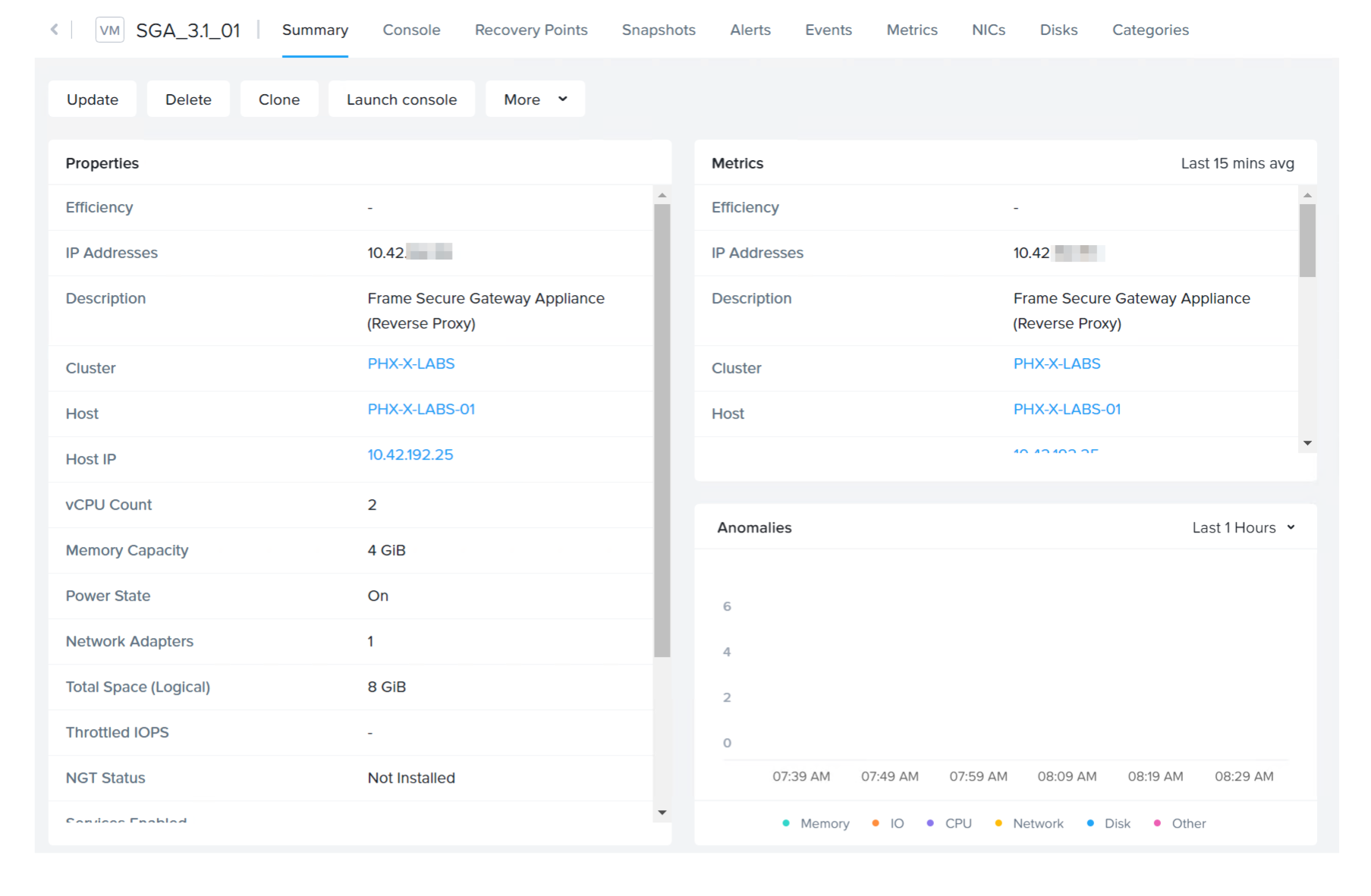The width and height of the screenshot is (1371, 896).
Task: Toggle Network series in Anomalies legend
Action: click(1030, 823)
